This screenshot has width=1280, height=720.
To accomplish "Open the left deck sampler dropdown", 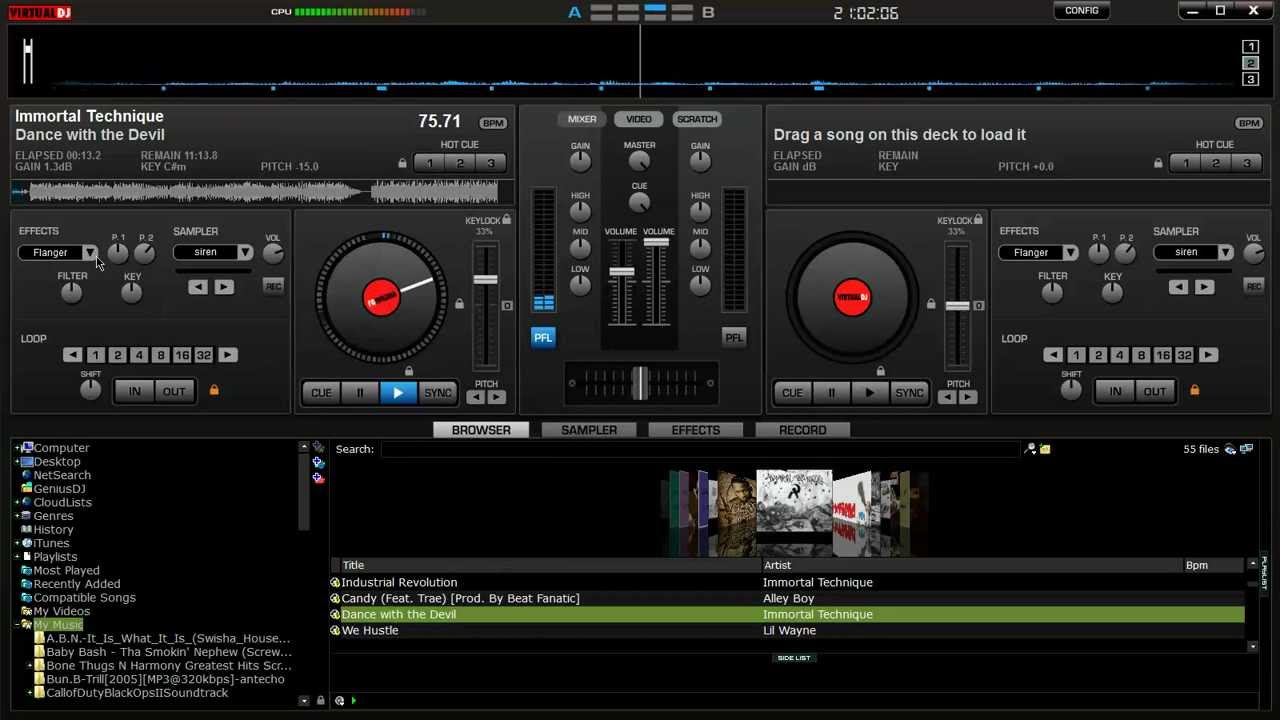I will click(x=245, y=253).
